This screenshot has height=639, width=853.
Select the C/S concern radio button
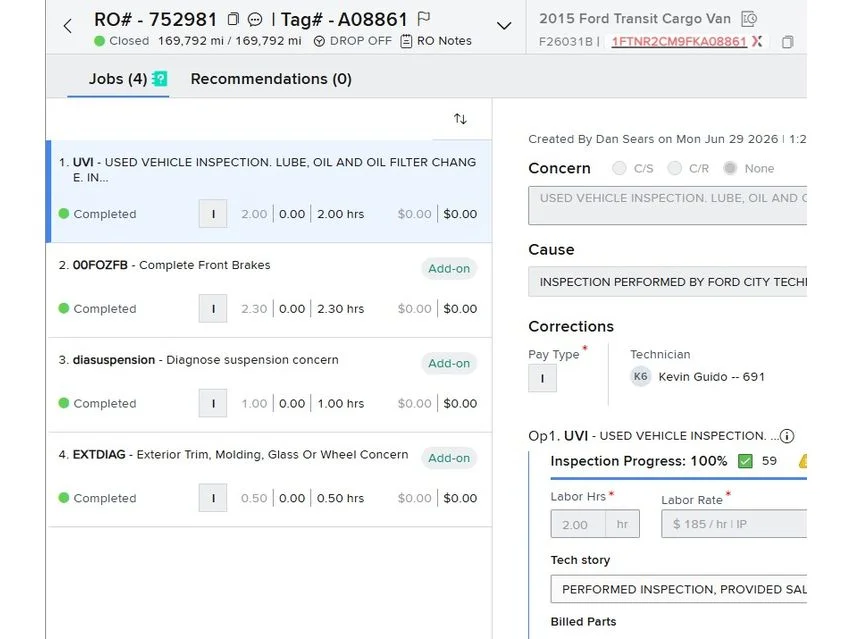tap(619, 168)
